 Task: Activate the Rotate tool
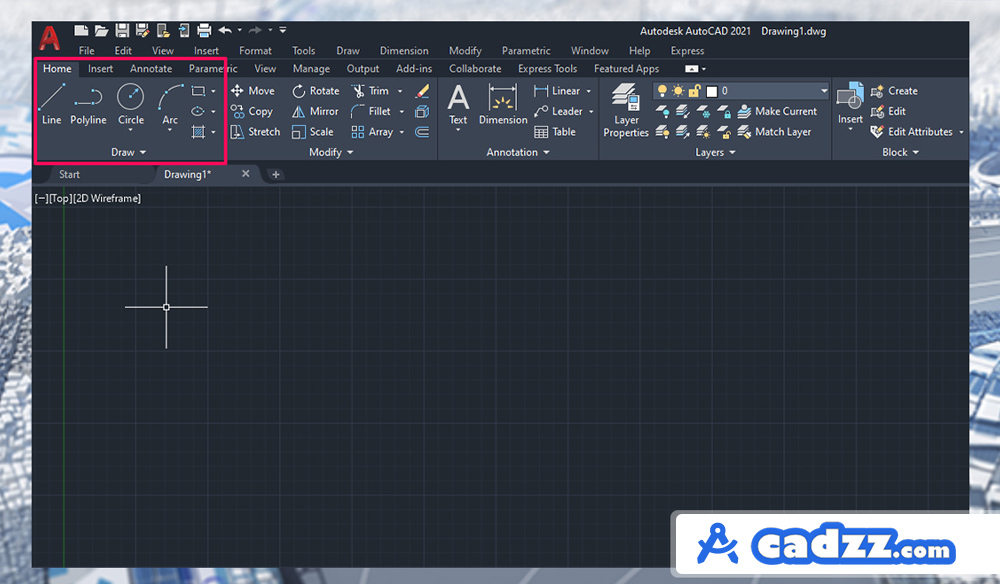316,91
